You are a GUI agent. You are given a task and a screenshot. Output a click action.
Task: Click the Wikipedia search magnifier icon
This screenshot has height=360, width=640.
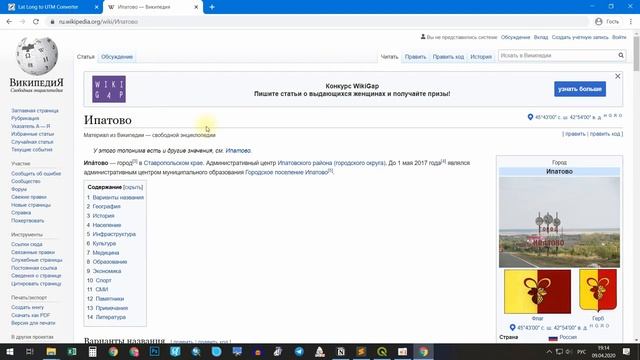pyautogui.click(x=621, y=55)
